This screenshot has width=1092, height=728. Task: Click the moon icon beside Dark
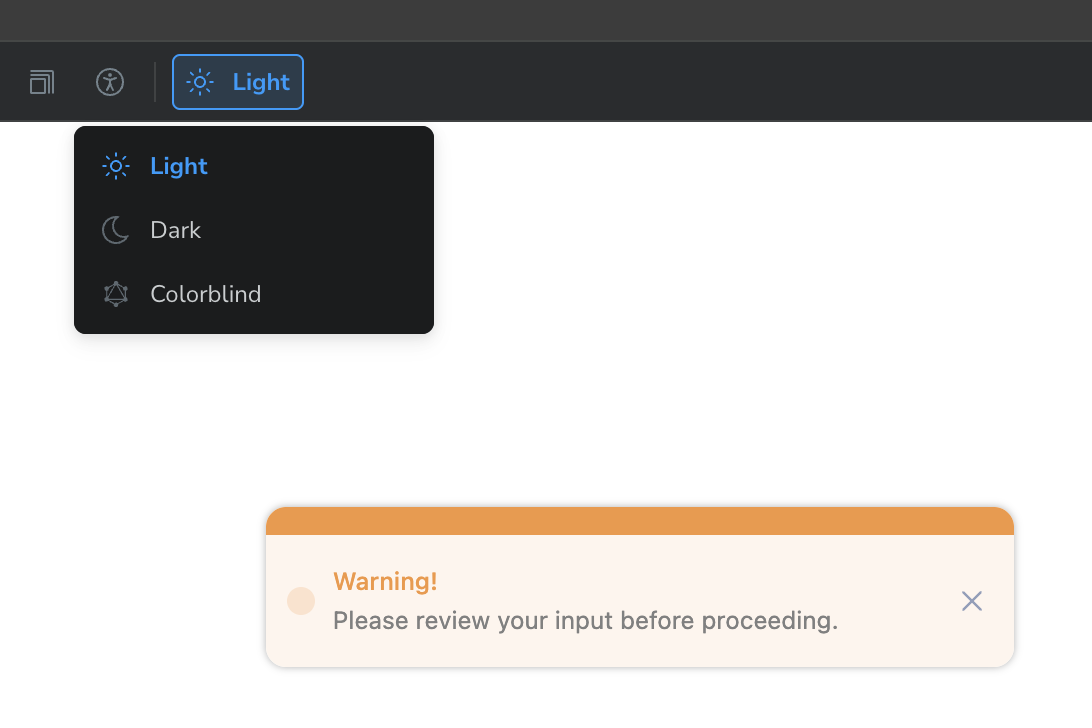(x=116, y=230)
